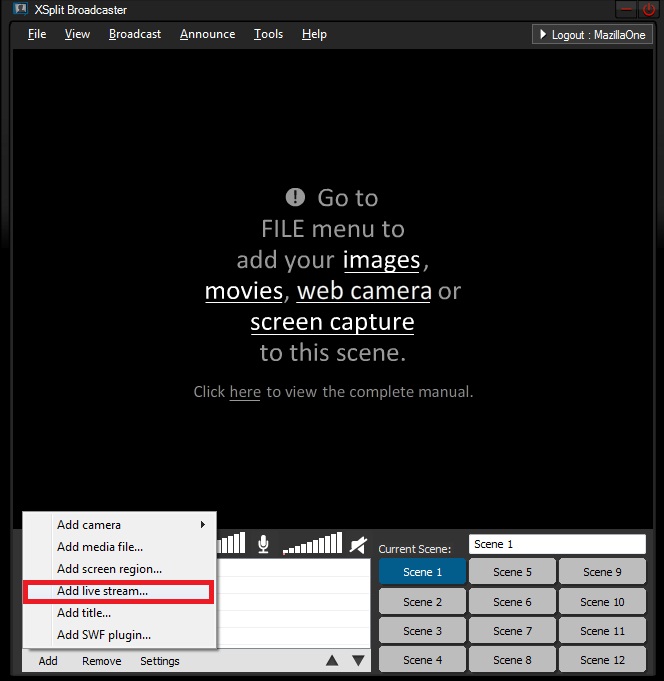Switch to Scene 6
The width and height of the screenshot is (664, 681).
click(x=512, y=602)
